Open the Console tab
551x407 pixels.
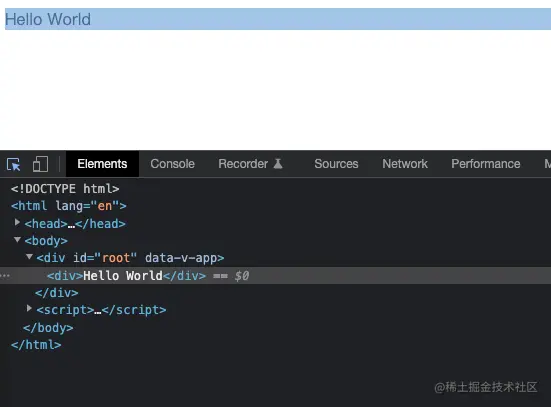click(x=172, y=164)
